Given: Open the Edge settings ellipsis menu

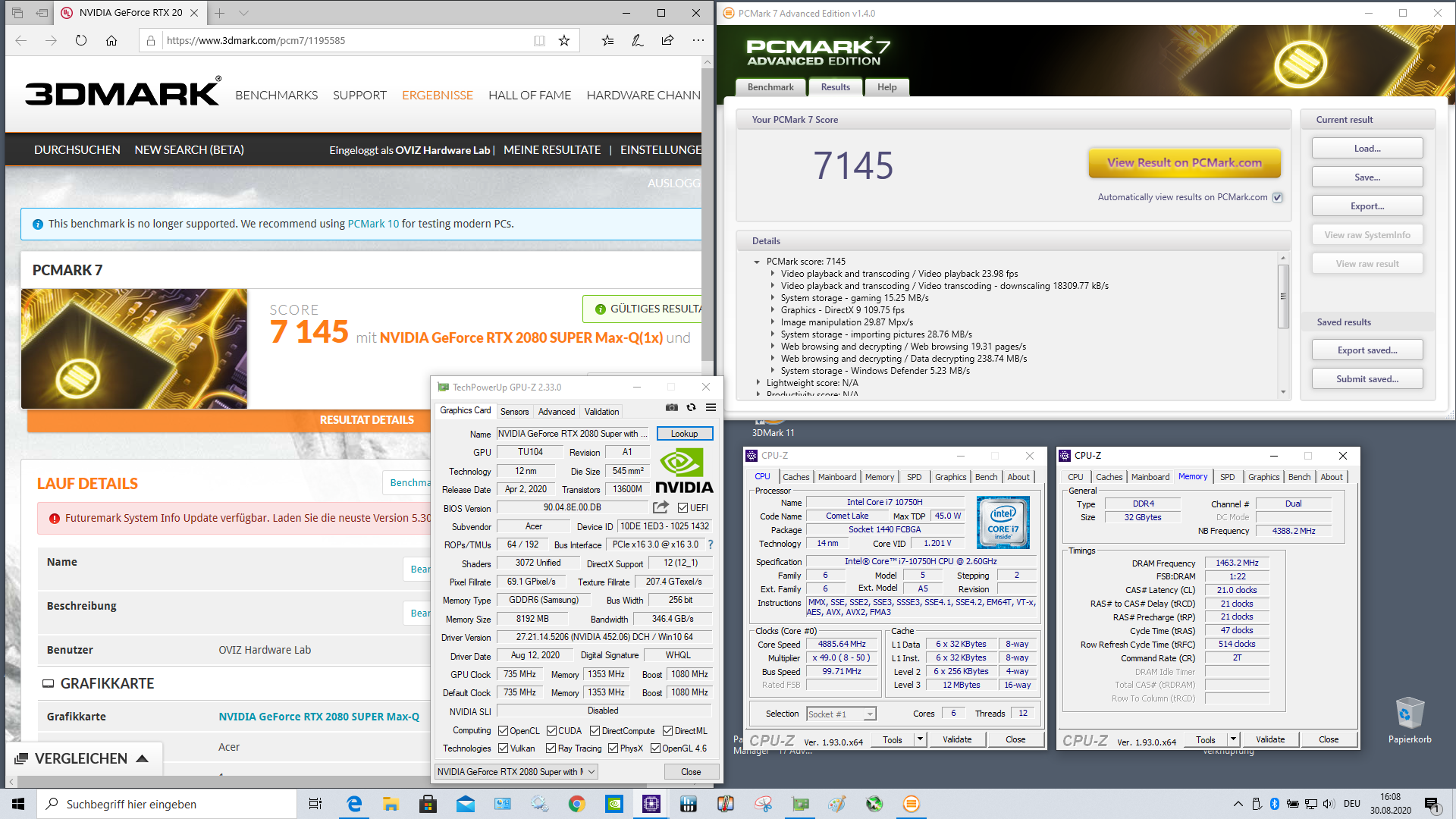Looking at the screenshot, I should click(698, 40).
